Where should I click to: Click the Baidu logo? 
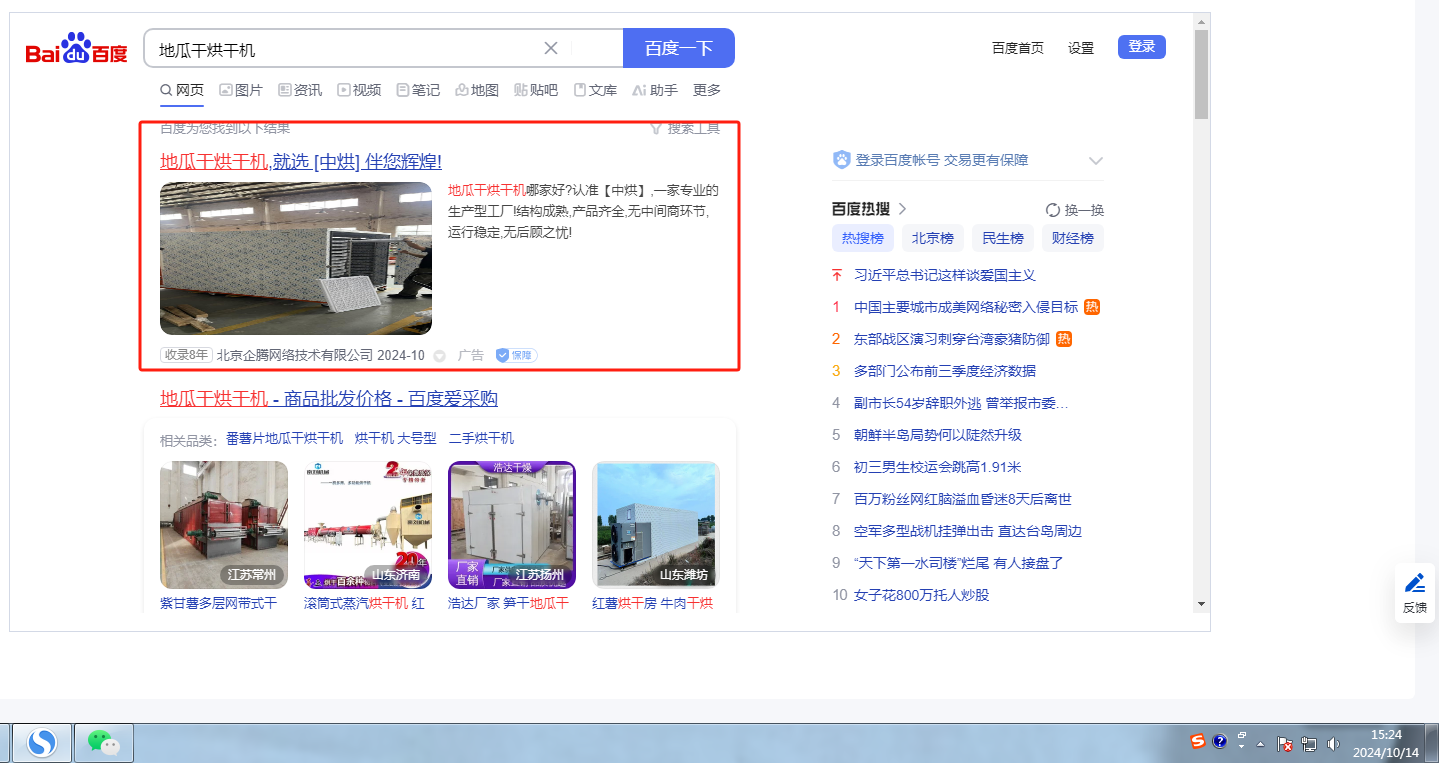coord(77,49)
